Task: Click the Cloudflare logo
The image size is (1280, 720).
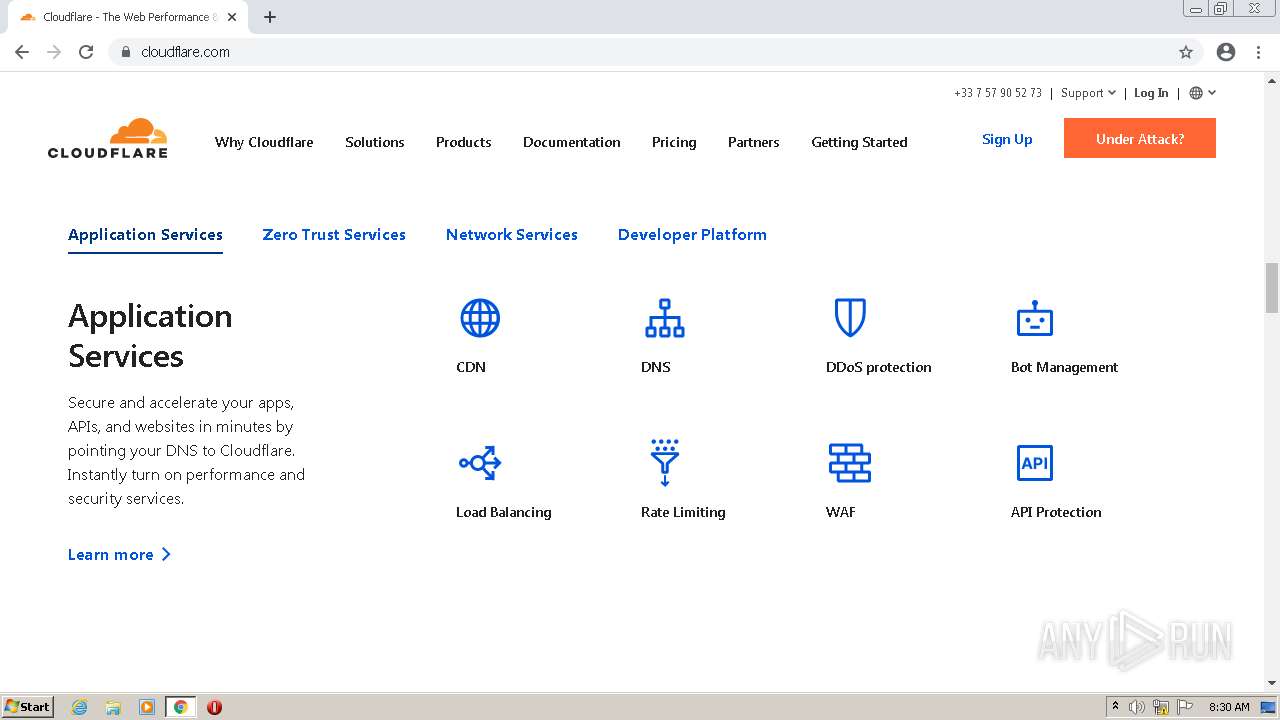Action: (107, 138)
